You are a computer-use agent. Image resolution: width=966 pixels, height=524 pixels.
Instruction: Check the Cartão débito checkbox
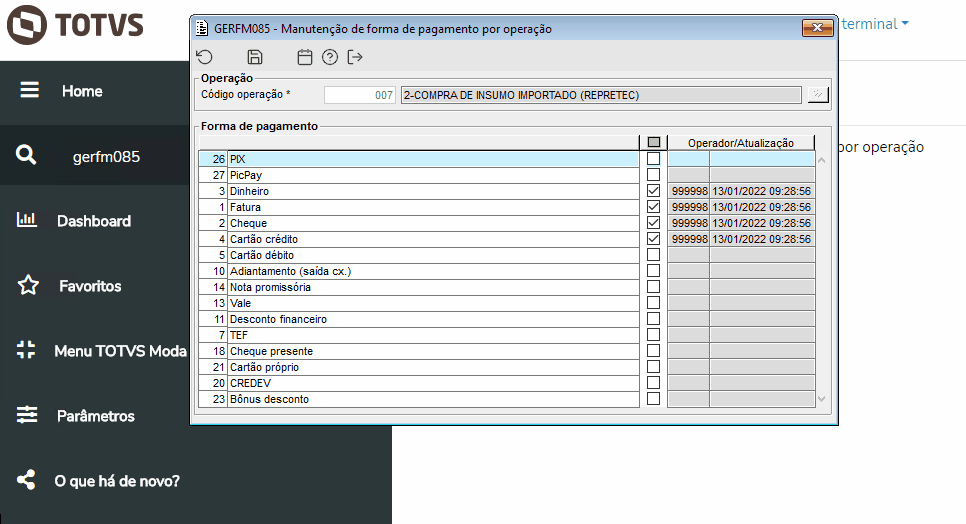(x=654, y=255)
